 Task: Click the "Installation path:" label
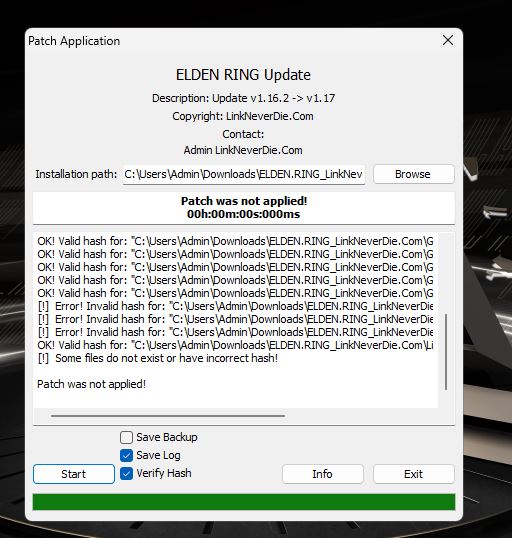76,174
